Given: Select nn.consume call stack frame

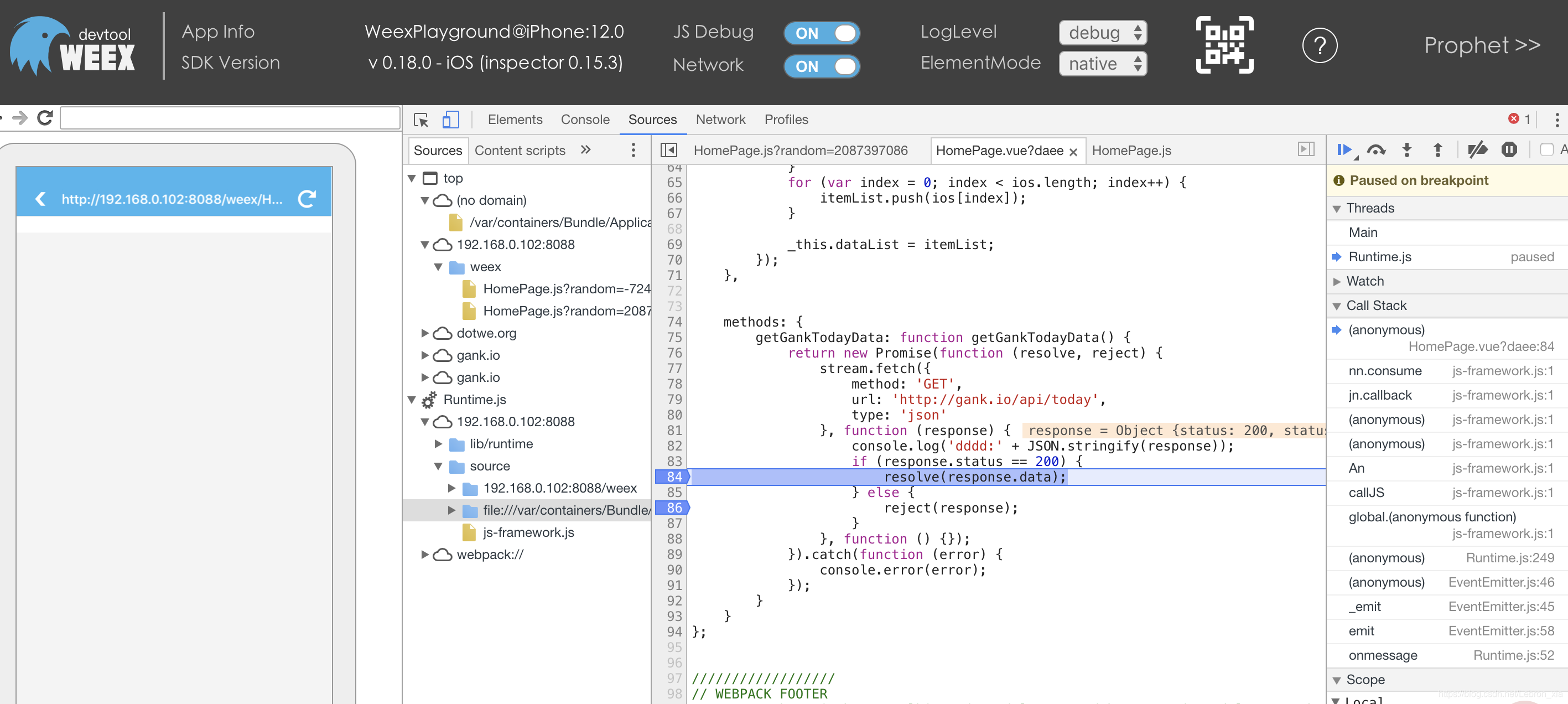Looking at the screenshot, I should 1446,371.
